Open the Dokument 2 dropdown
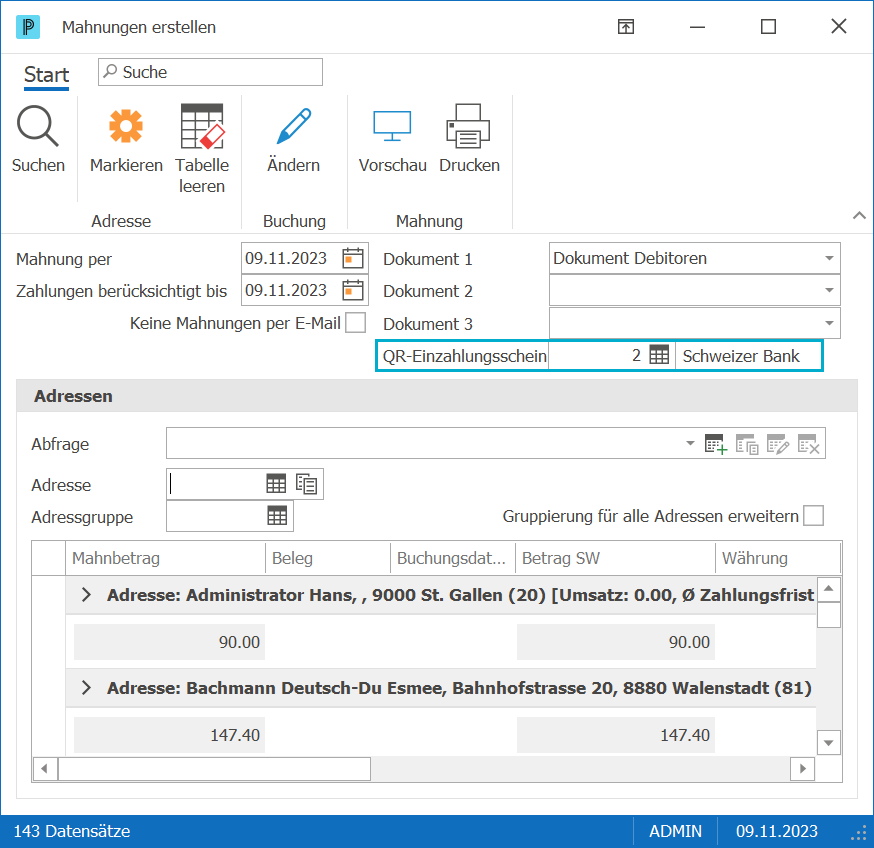The height and width of the screenshot is (848, 874). coord(829,290)
